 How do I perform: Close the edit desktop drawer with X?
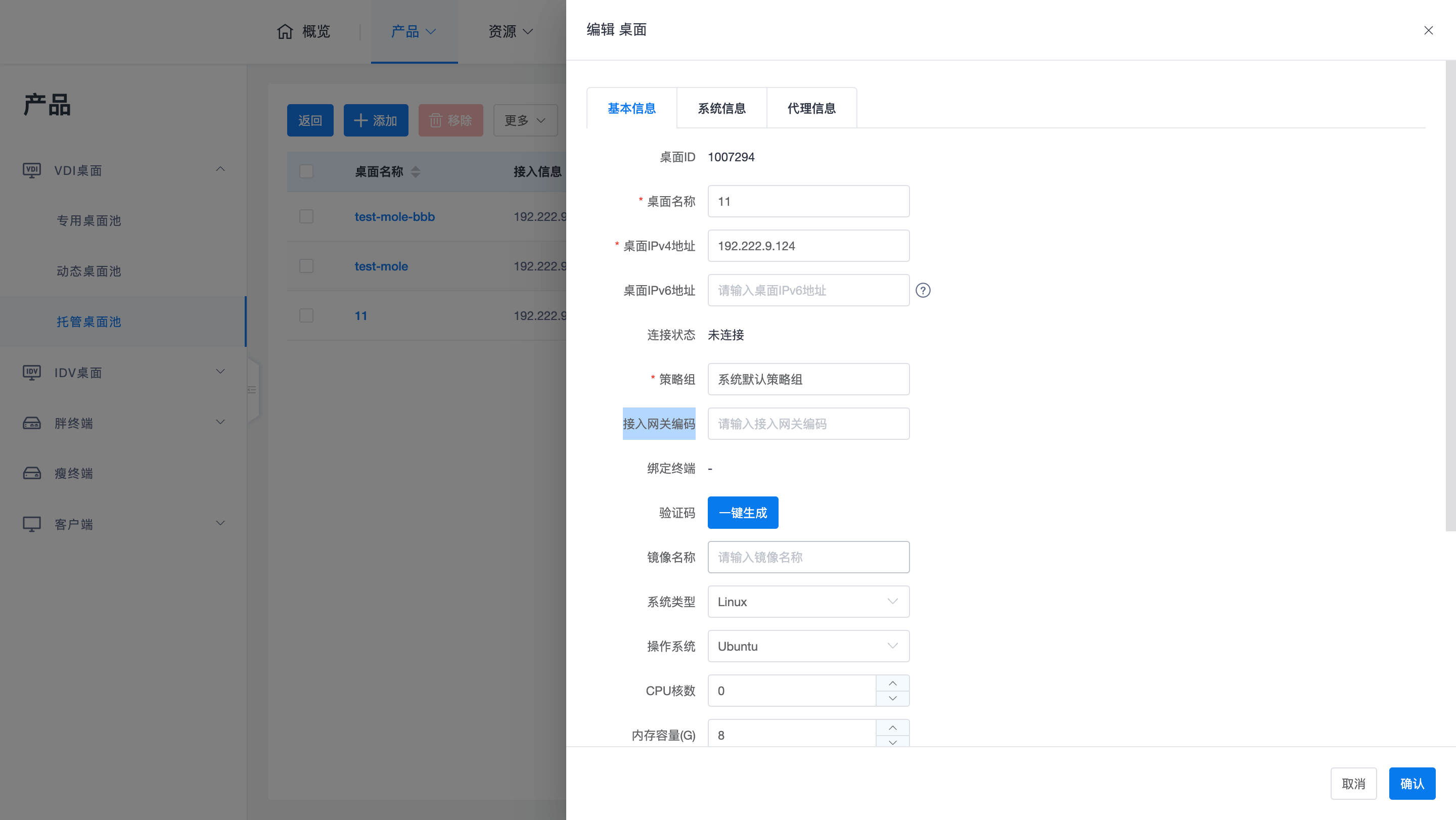click(x=1428, y=30)
